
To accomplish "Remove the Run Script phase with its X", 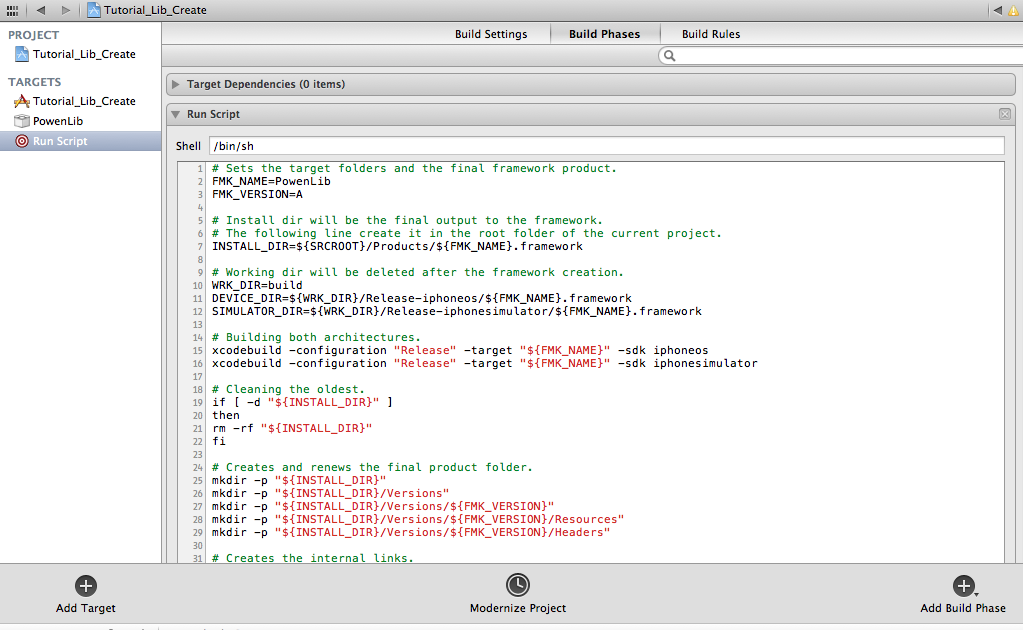I will tap(1005, 114).
